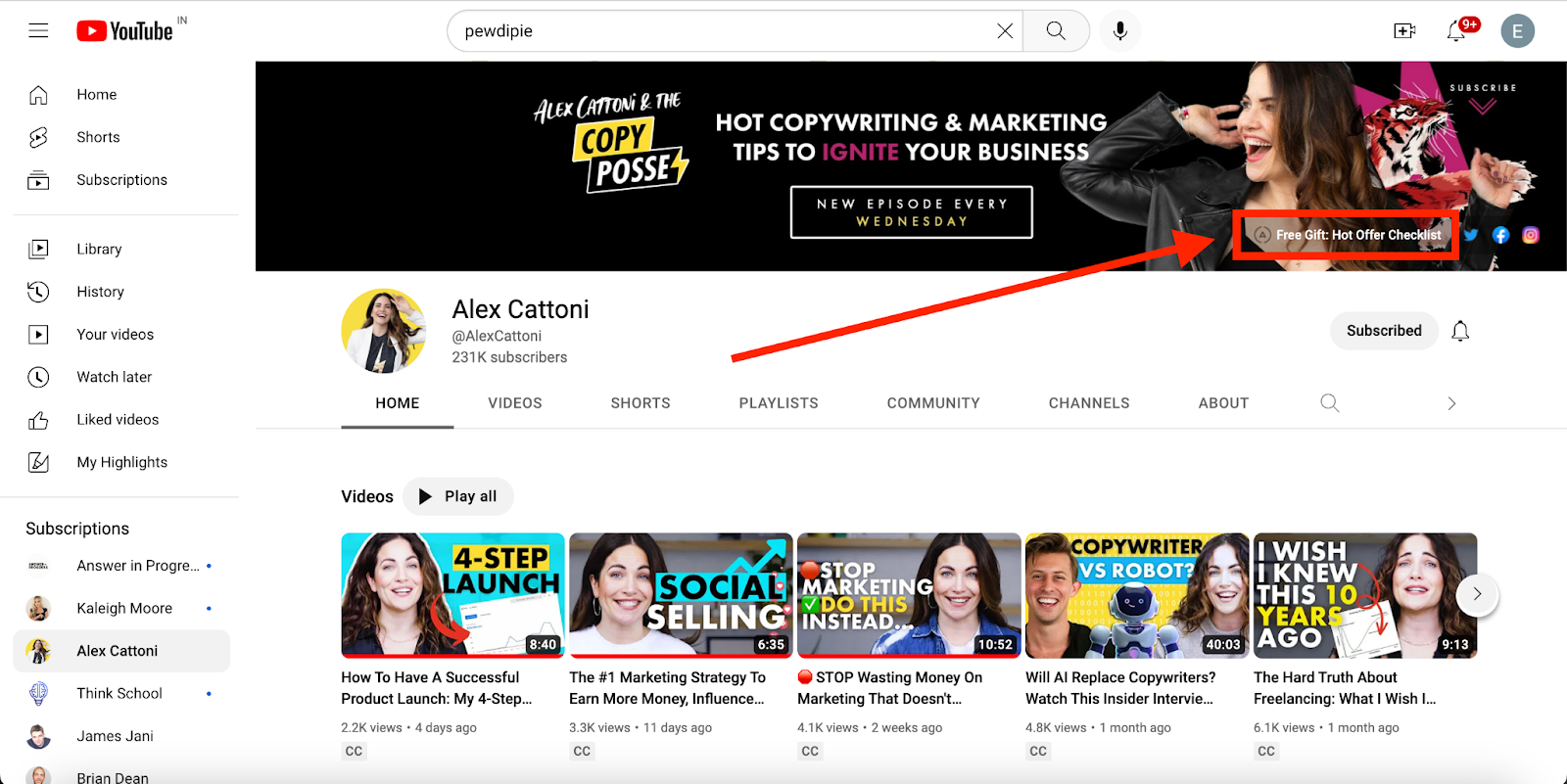Start voice search with the microphone

(1119, 31)
